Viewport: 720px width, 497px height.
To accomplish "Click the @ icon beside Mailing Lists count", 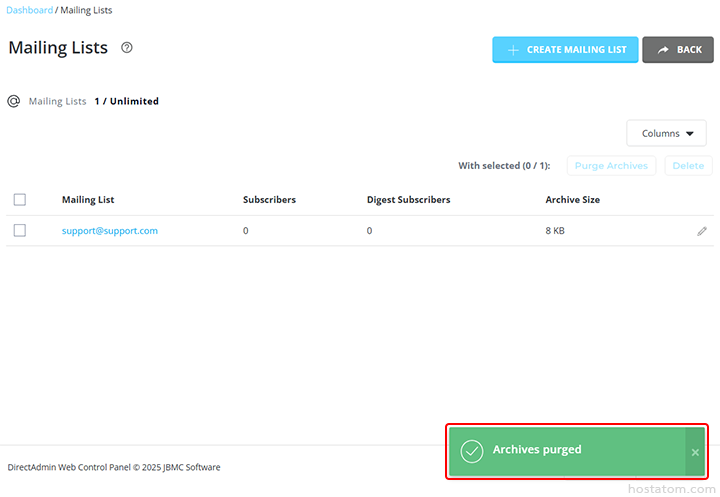I will 14,101.
